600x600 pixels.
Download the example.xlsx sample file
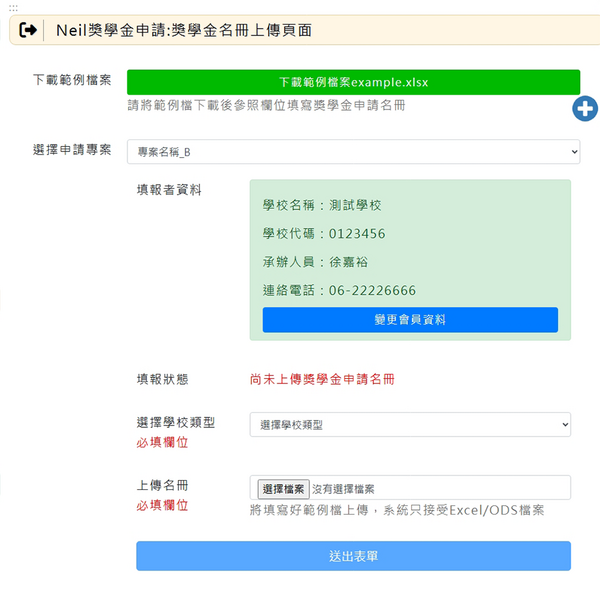click(x=353, y=82)
